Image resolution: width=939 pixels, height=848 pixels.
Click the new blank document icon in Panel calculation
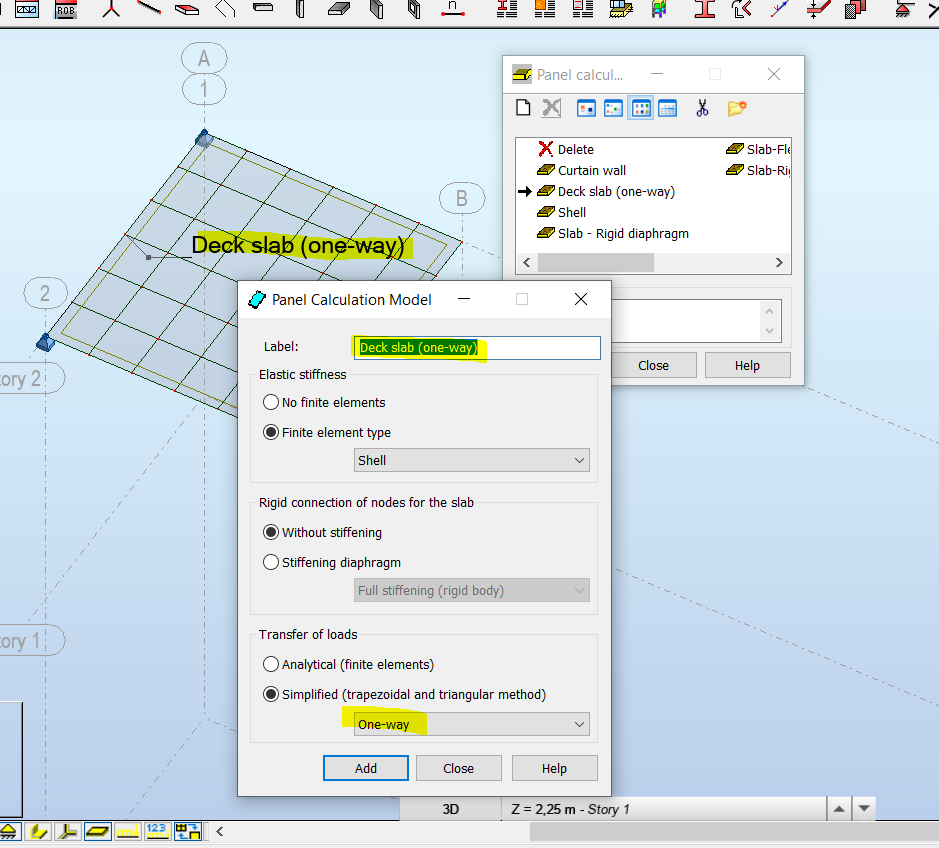(x=522, y=107)
